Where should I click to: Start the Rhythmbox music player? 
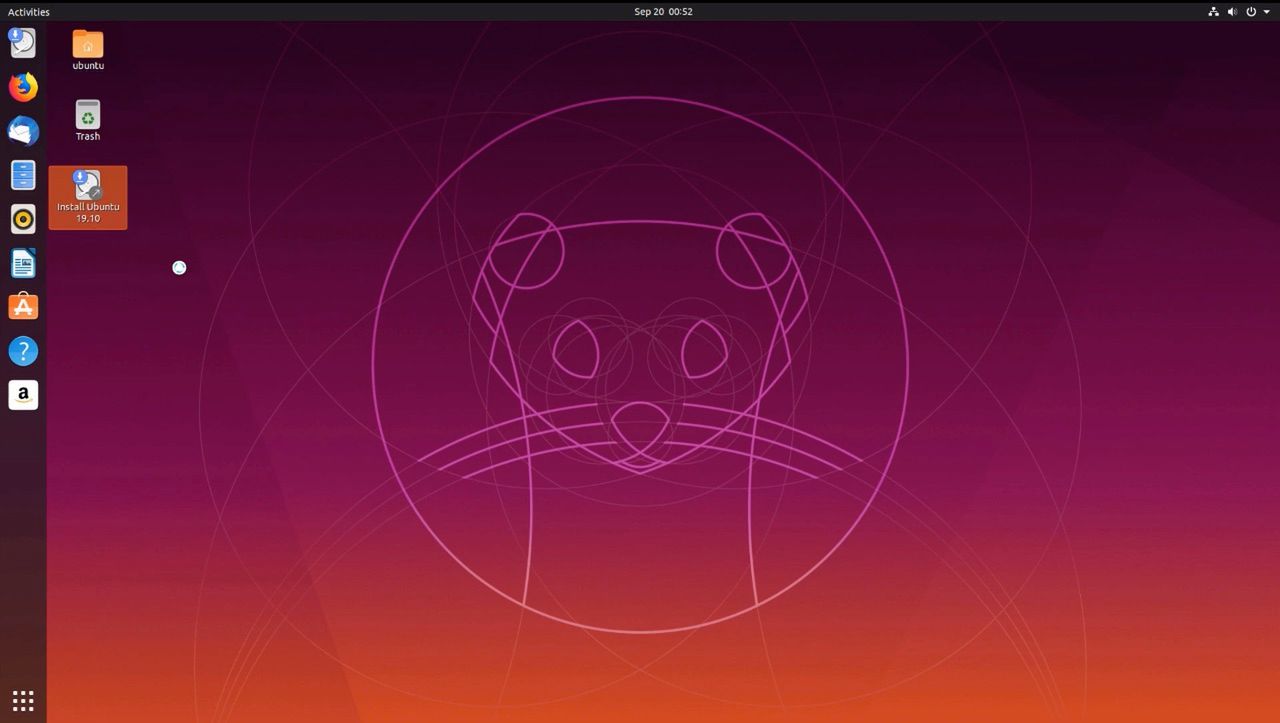click(x=23, y=219)
